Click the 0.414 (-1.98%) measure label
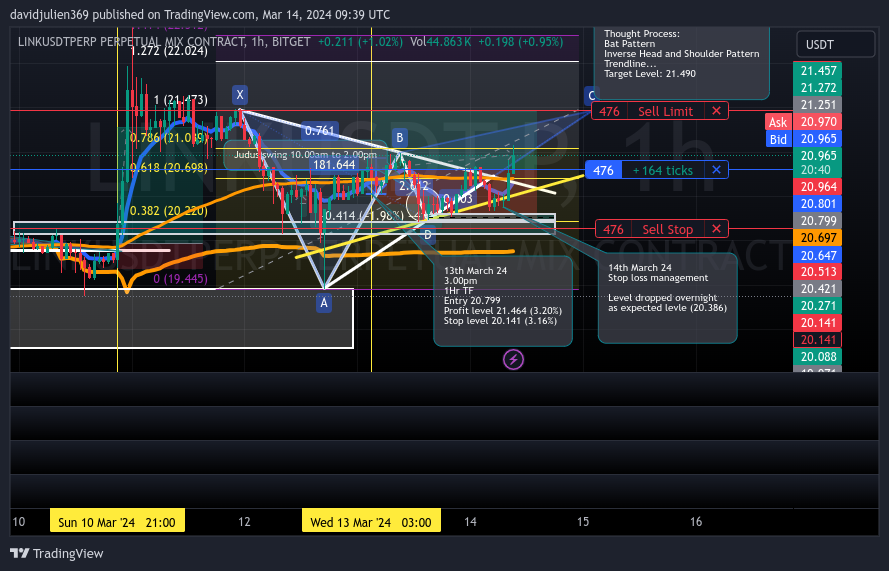This screenshot has width=889, height=571. 365,215
